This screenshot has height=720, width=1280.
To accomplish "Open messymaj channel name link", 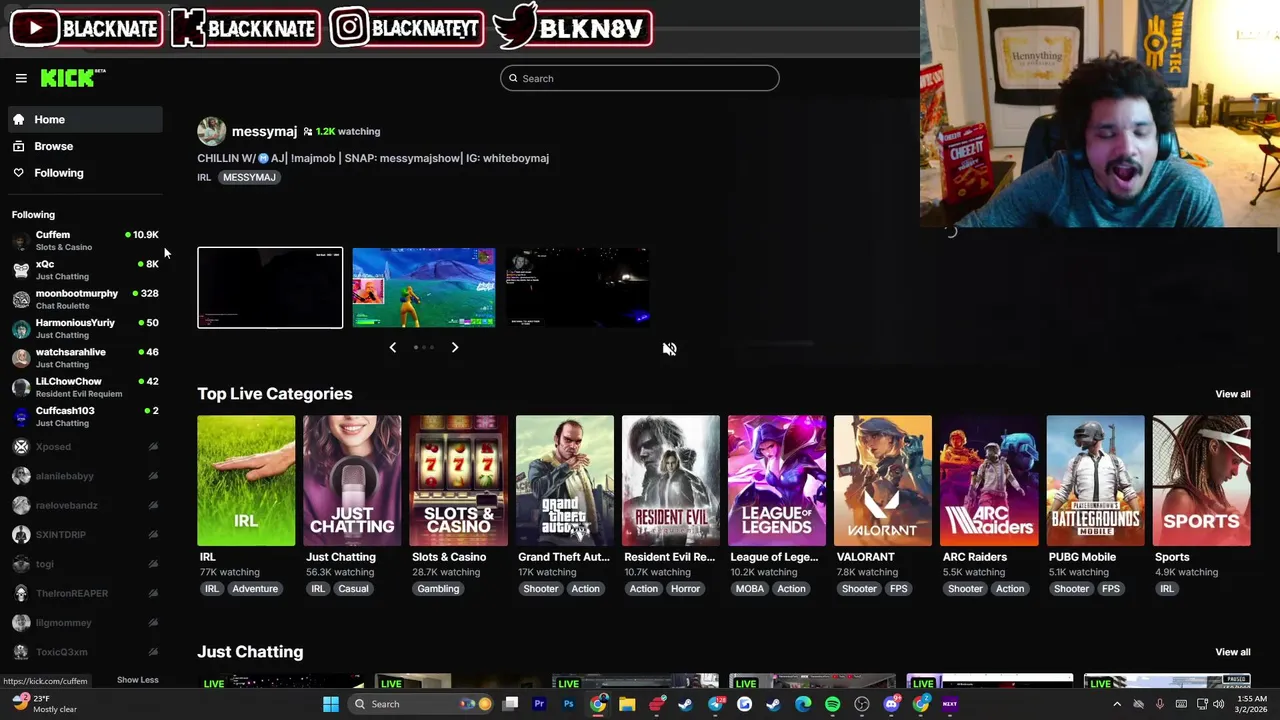I will [x=264, y=131].
